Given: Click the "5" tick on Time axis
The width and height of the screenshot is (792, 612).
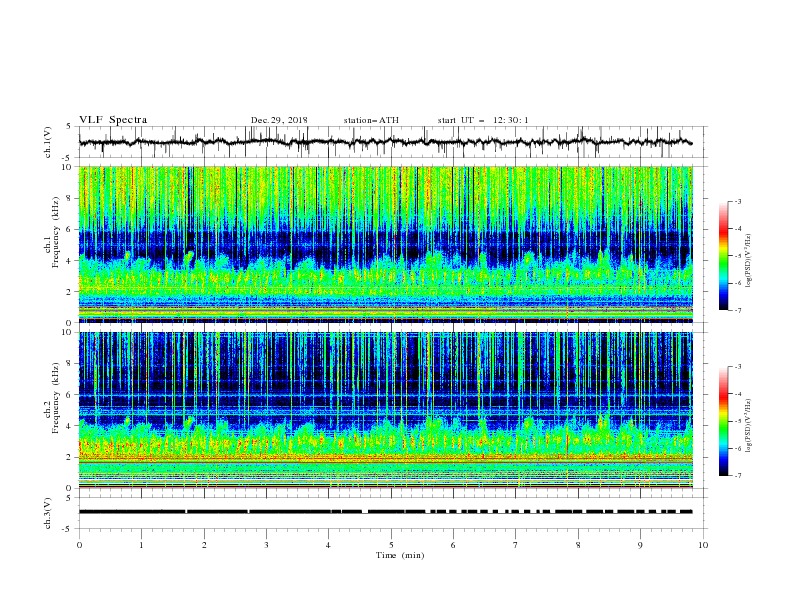Looking at the screenshot, I should (391, 545).
